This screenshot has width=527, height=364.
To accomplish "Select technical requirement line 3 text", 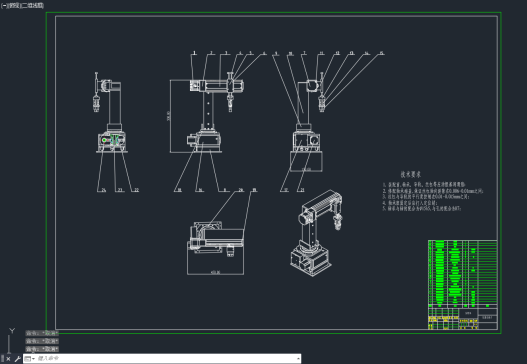I will click(x=426, y=197).
